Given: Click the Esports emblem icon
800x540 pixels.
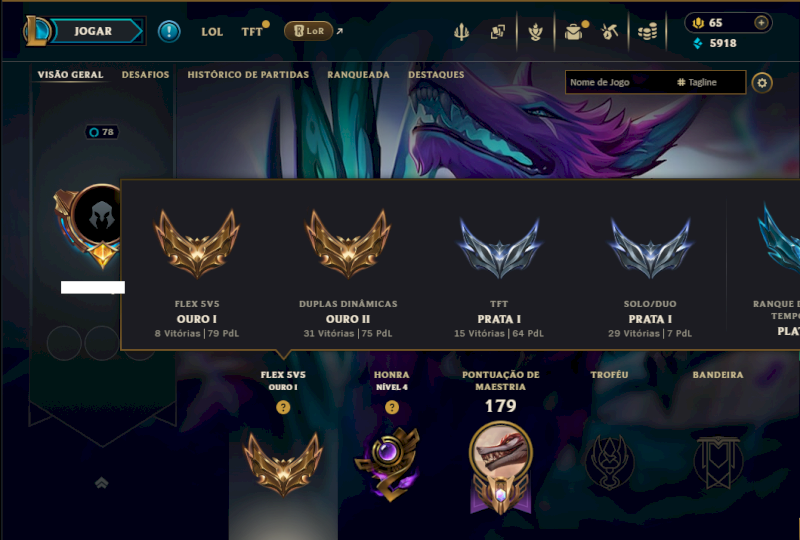Looking at the screenshot, I should 535,32.
